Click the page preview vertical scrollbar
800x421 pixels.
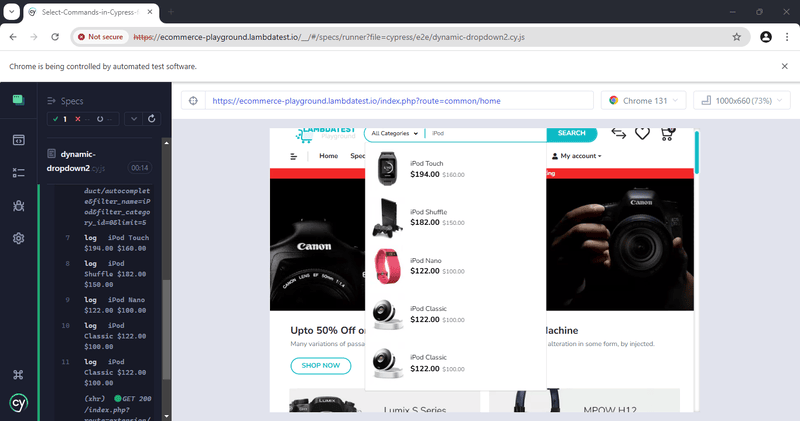tap(696, 153)
